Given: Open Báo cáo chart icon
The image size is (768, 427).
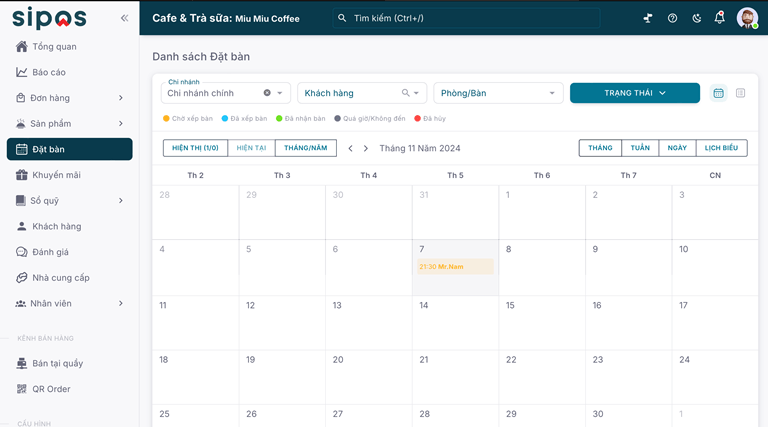Looking at the screenshot, I should point(22,72).
